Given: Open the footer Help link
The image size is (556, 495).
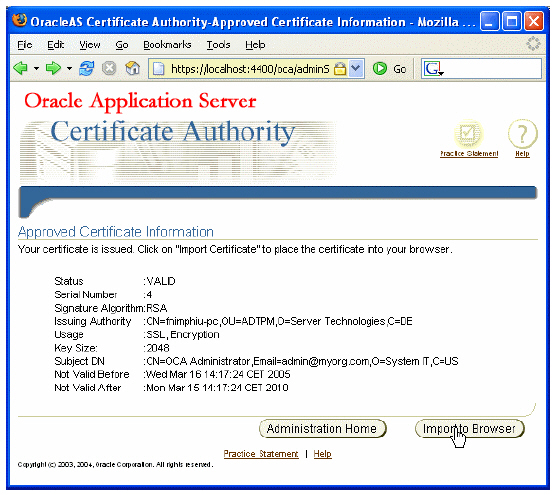Looking at the screenshot, I should 322,454.
